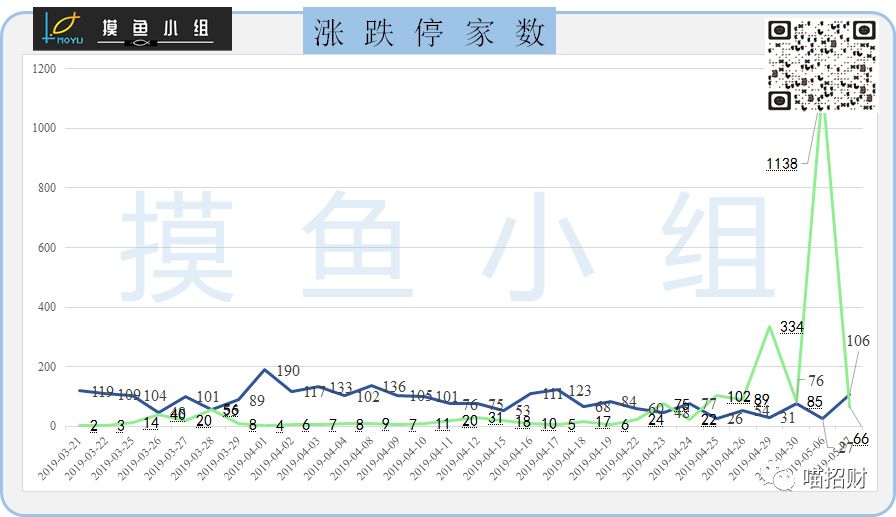Click the 24 data label
Image resolution: width=896 pixels, height=517 pixels.
click(655, 420)
